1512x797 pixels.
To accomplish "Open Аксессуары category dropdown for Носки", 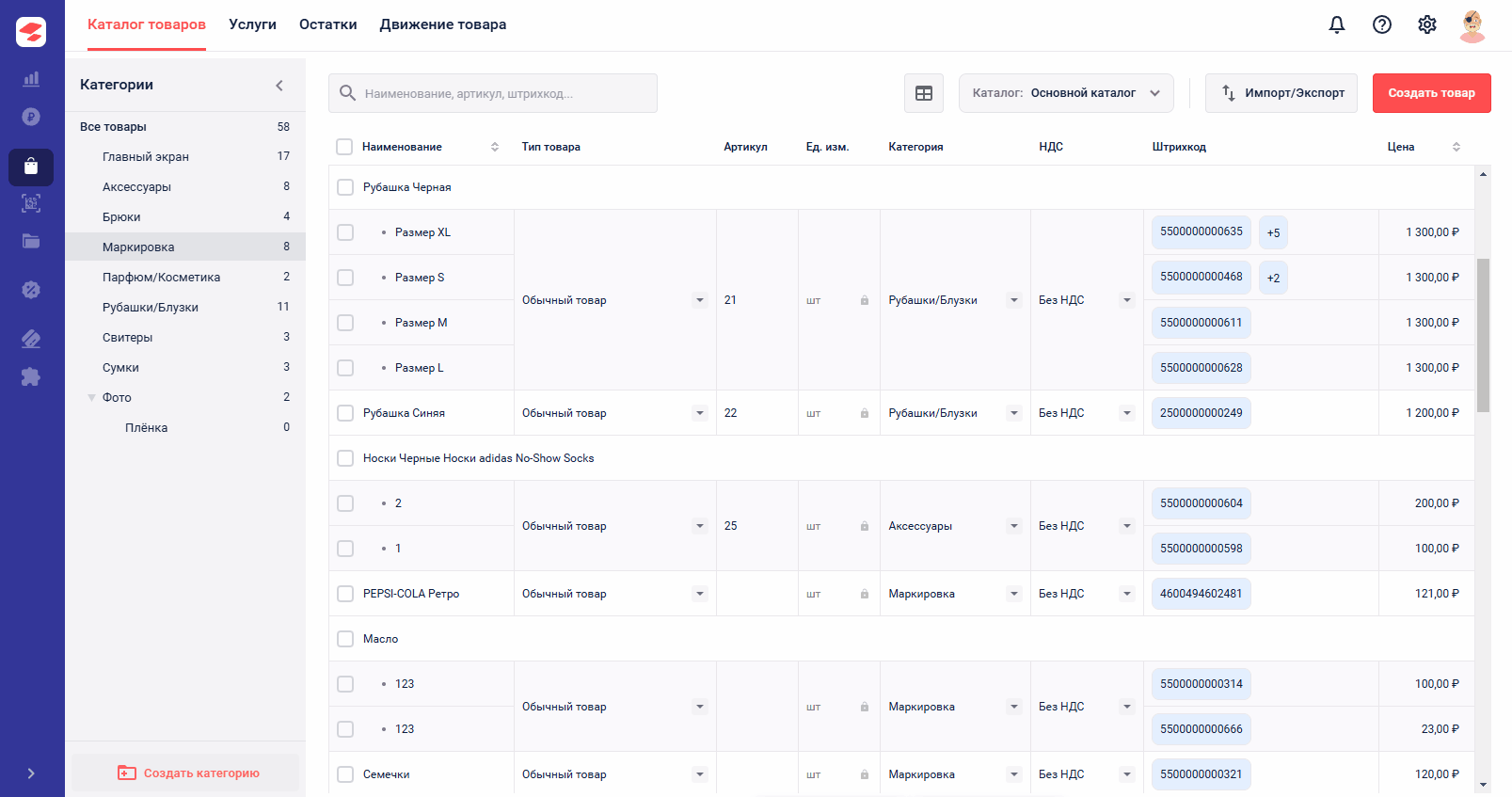I will coord(1014,526).
